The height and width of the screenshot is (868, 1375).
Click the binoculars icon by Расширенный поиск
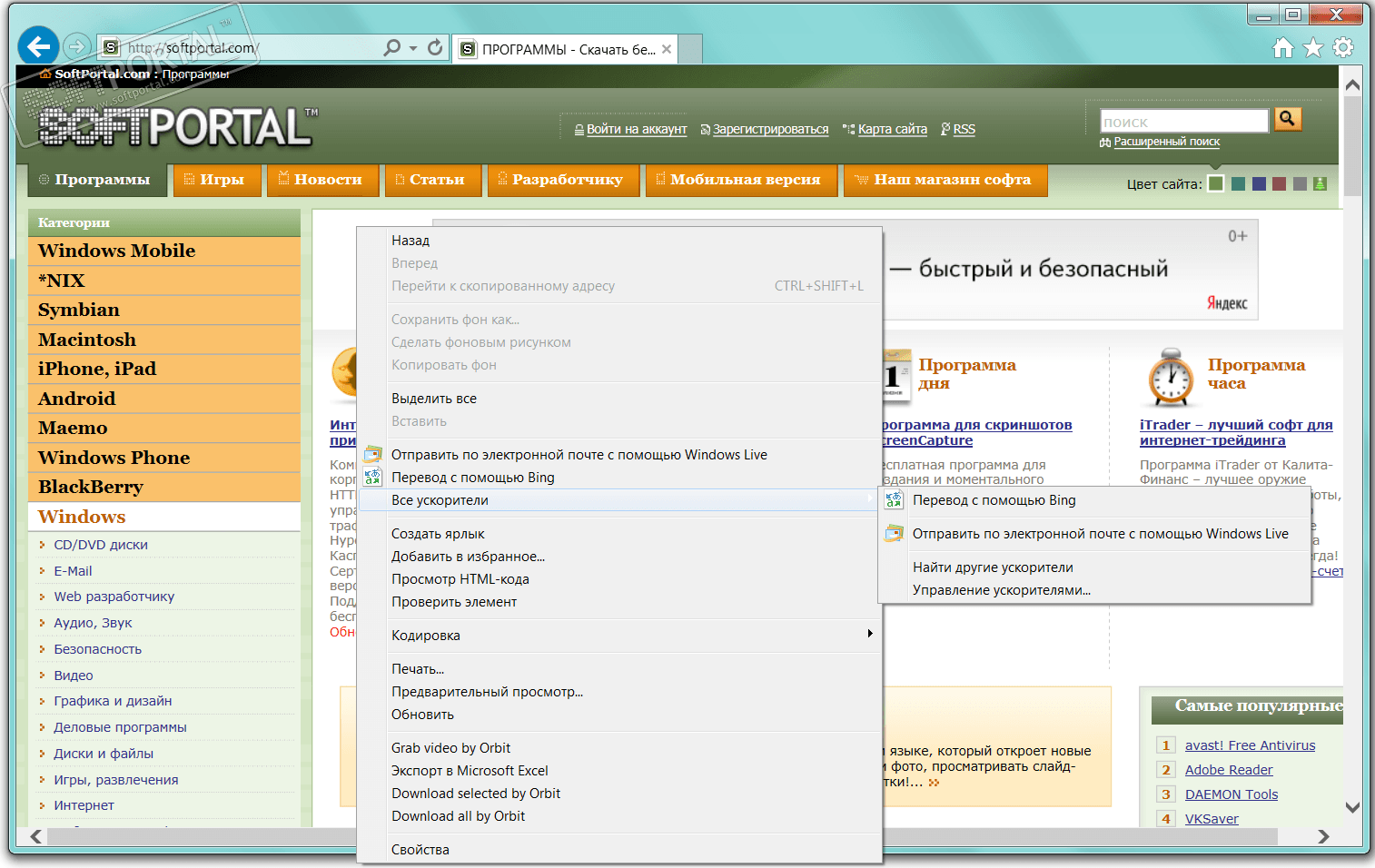[x=1105, y=143]
